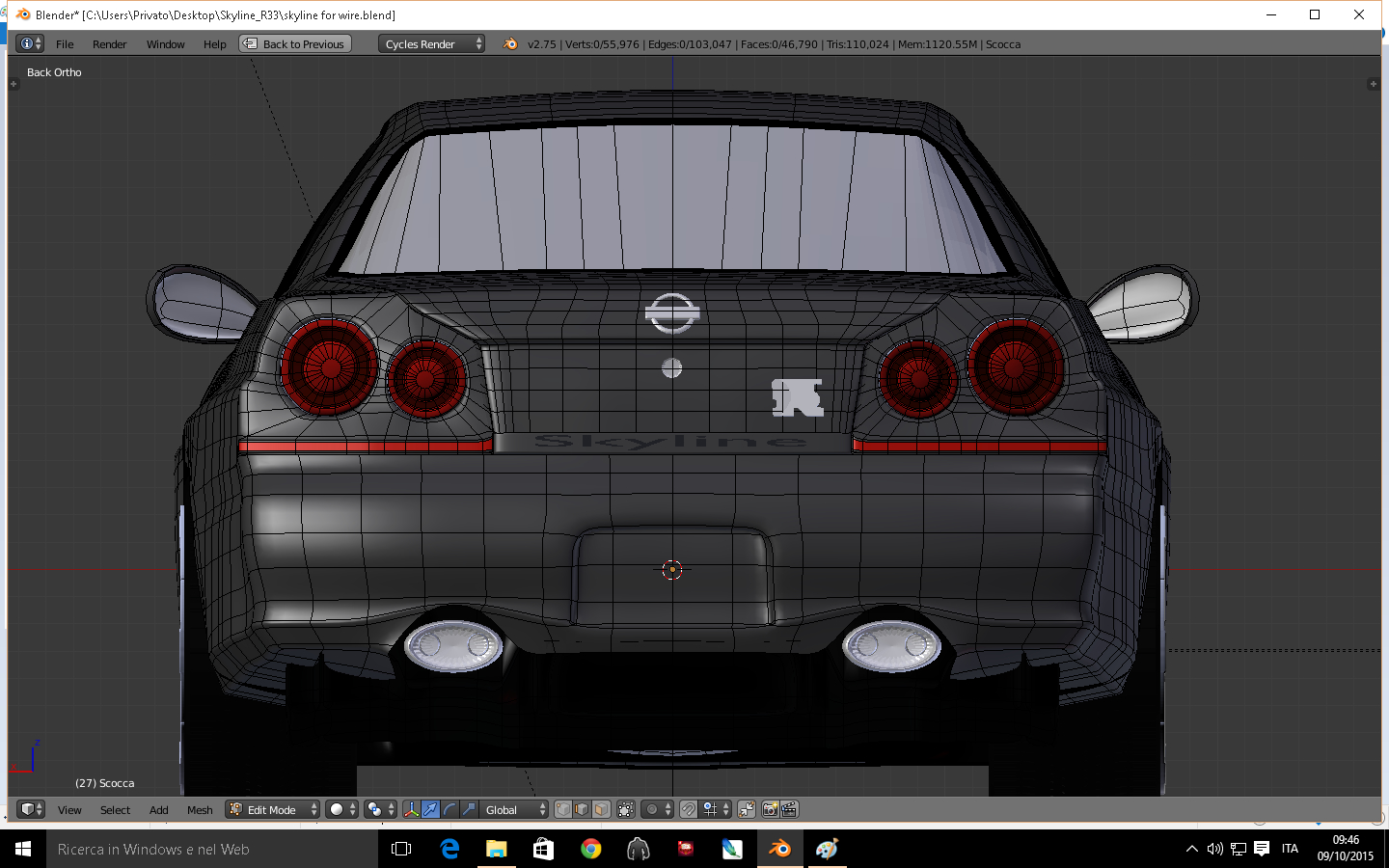The height and width of the screenshot is (868, 1389).
Task: Open the Windows Start menu
Action: click(x=23, y=849)
